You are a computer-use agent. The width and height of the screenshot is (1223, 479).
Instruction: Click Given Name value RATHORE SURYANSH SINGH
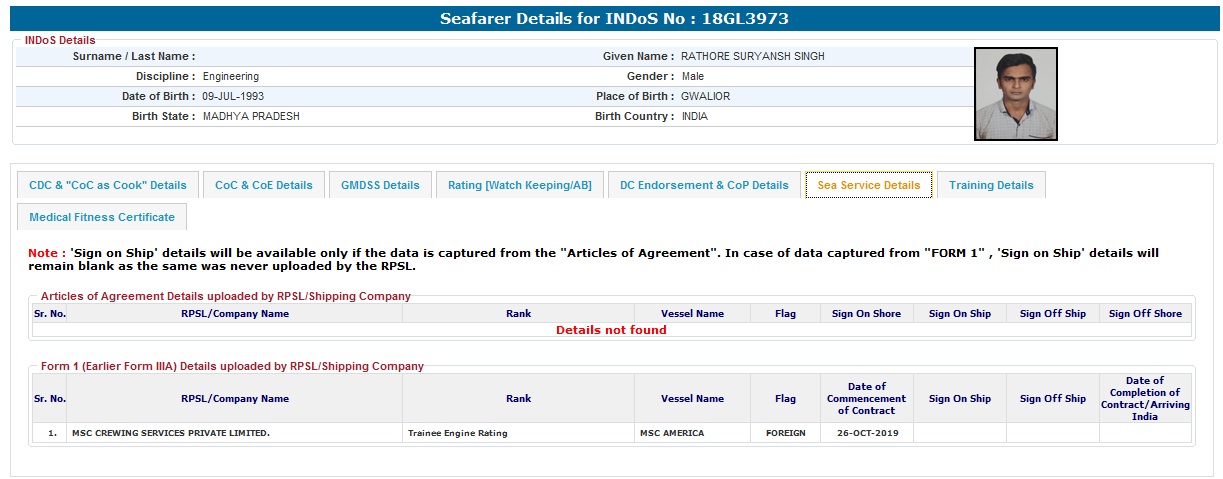pyautogui.click(x=753, y=57)
